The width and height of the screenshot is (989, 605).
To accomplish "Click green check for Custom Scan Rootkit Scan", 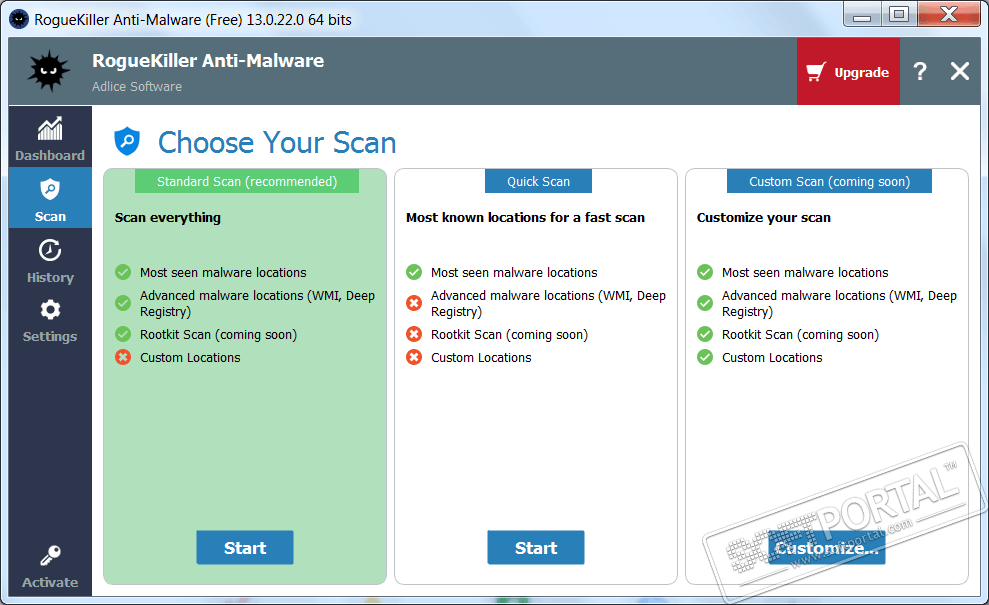I will tap(705, 334).
